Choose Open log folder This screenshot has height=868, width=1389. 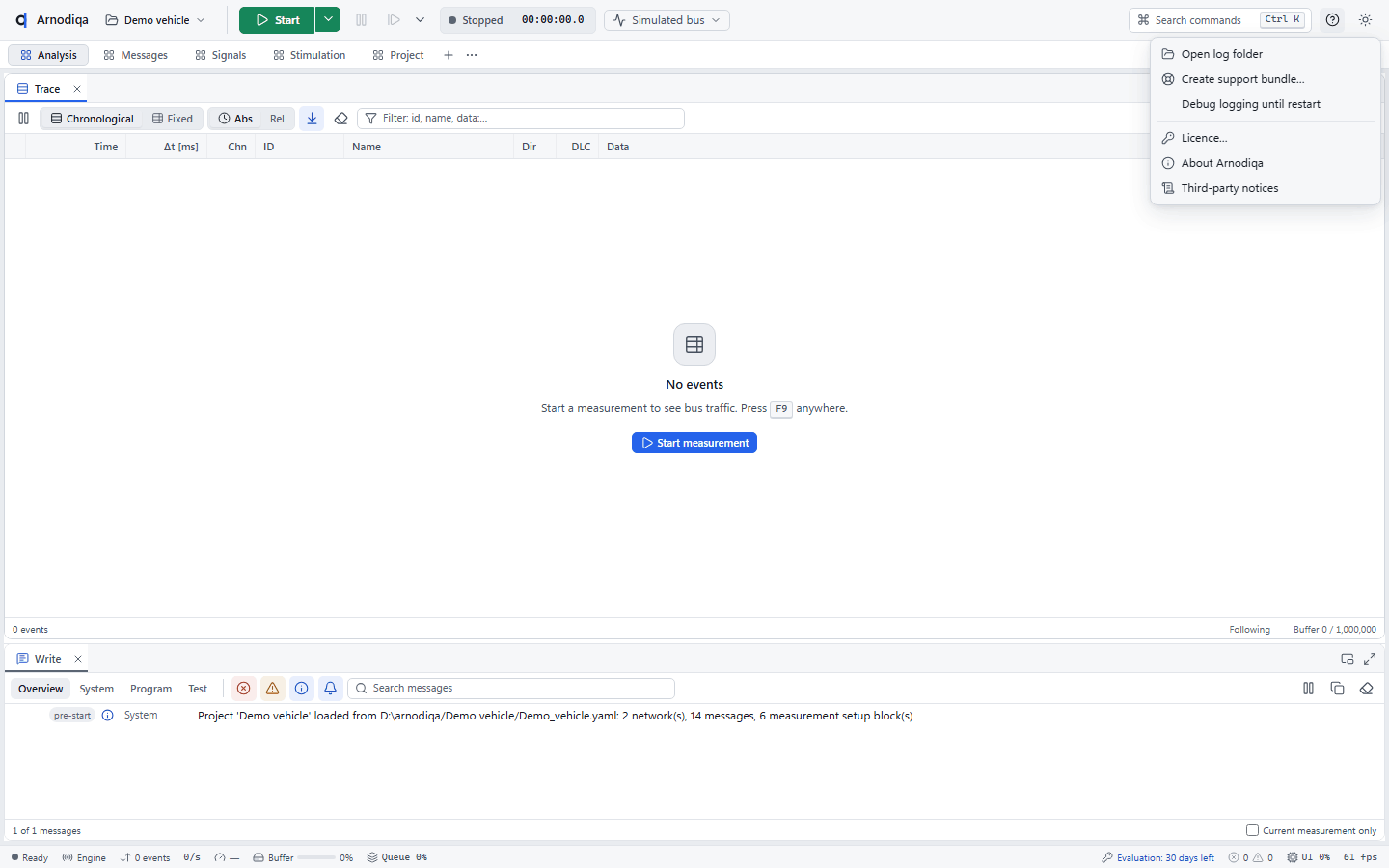[1266, 54]
